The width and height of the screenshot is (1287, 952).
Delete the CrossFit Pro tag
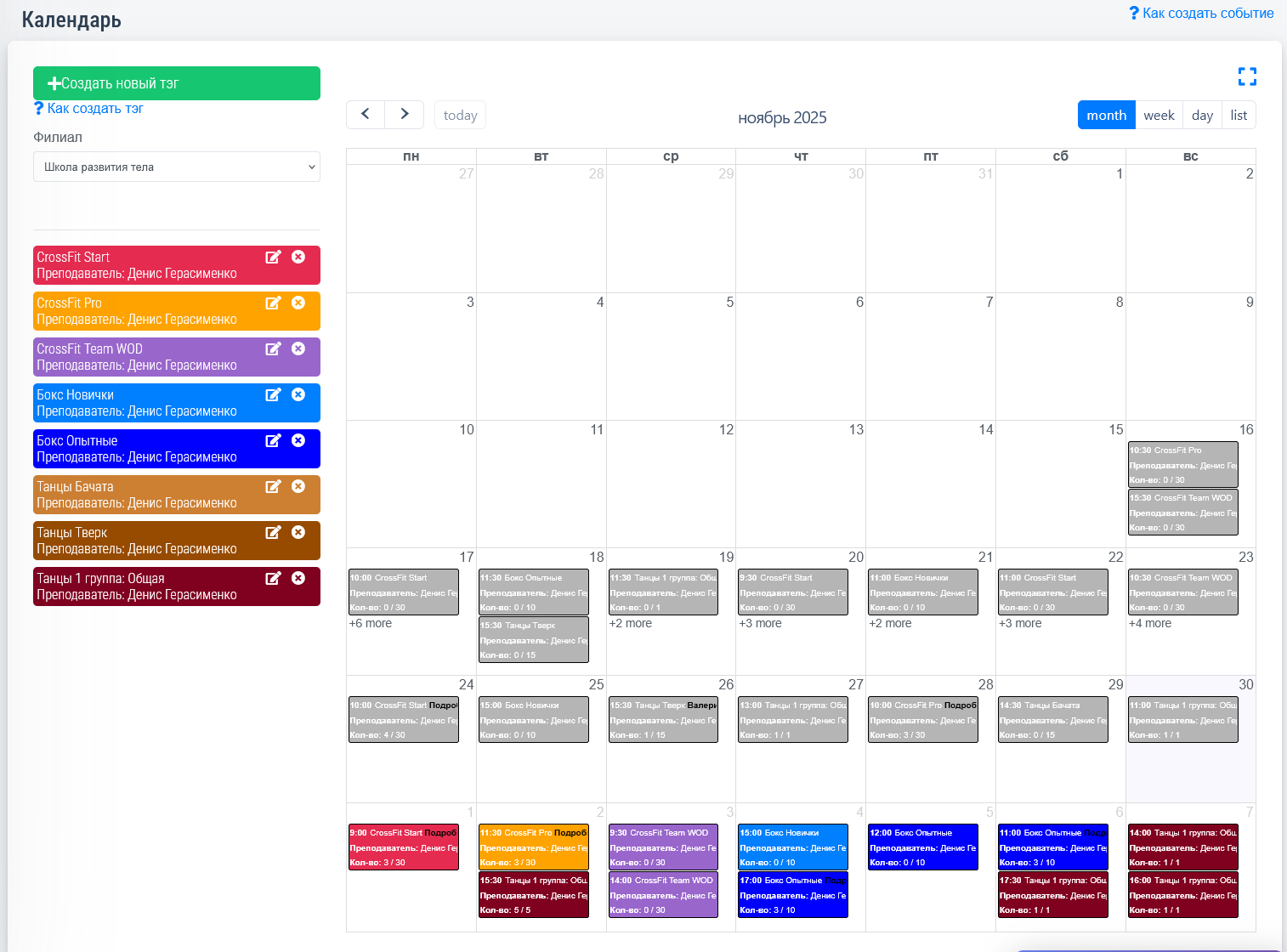tap(298, 303)
